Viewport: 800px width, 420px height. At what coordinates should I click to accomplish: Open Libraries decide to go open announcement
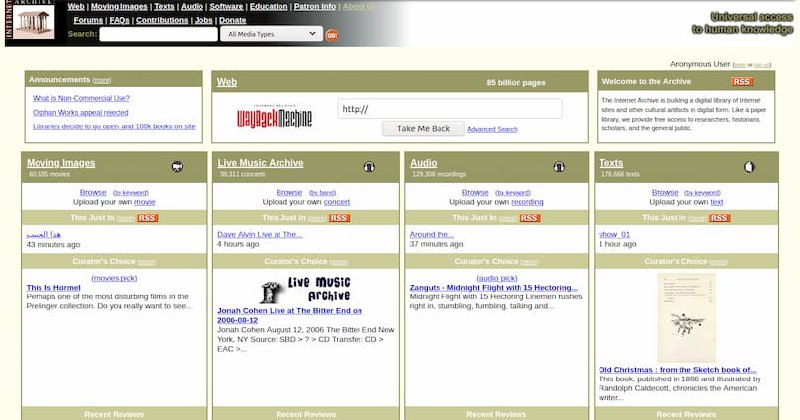click(114, 127)
